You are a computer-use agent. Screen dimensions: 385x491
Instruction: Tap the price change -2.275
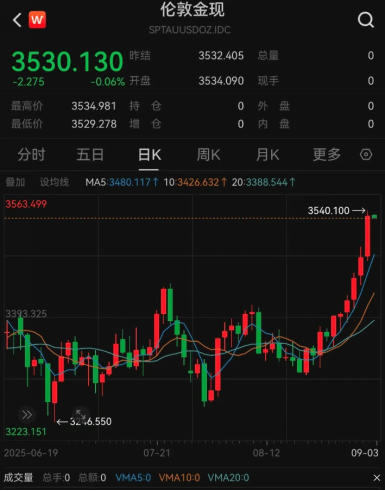28,82
